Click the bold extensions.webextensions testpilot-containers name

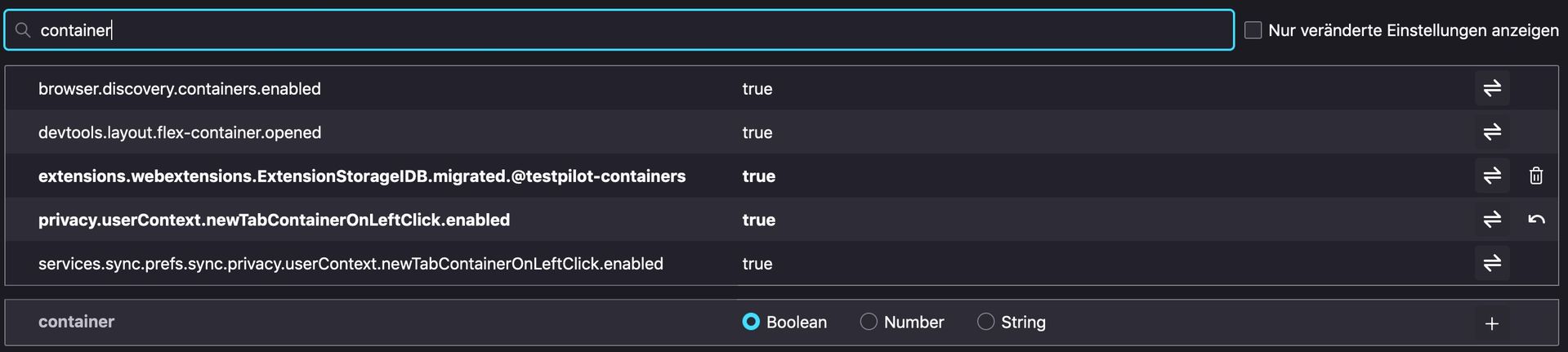tap(361, 176)
